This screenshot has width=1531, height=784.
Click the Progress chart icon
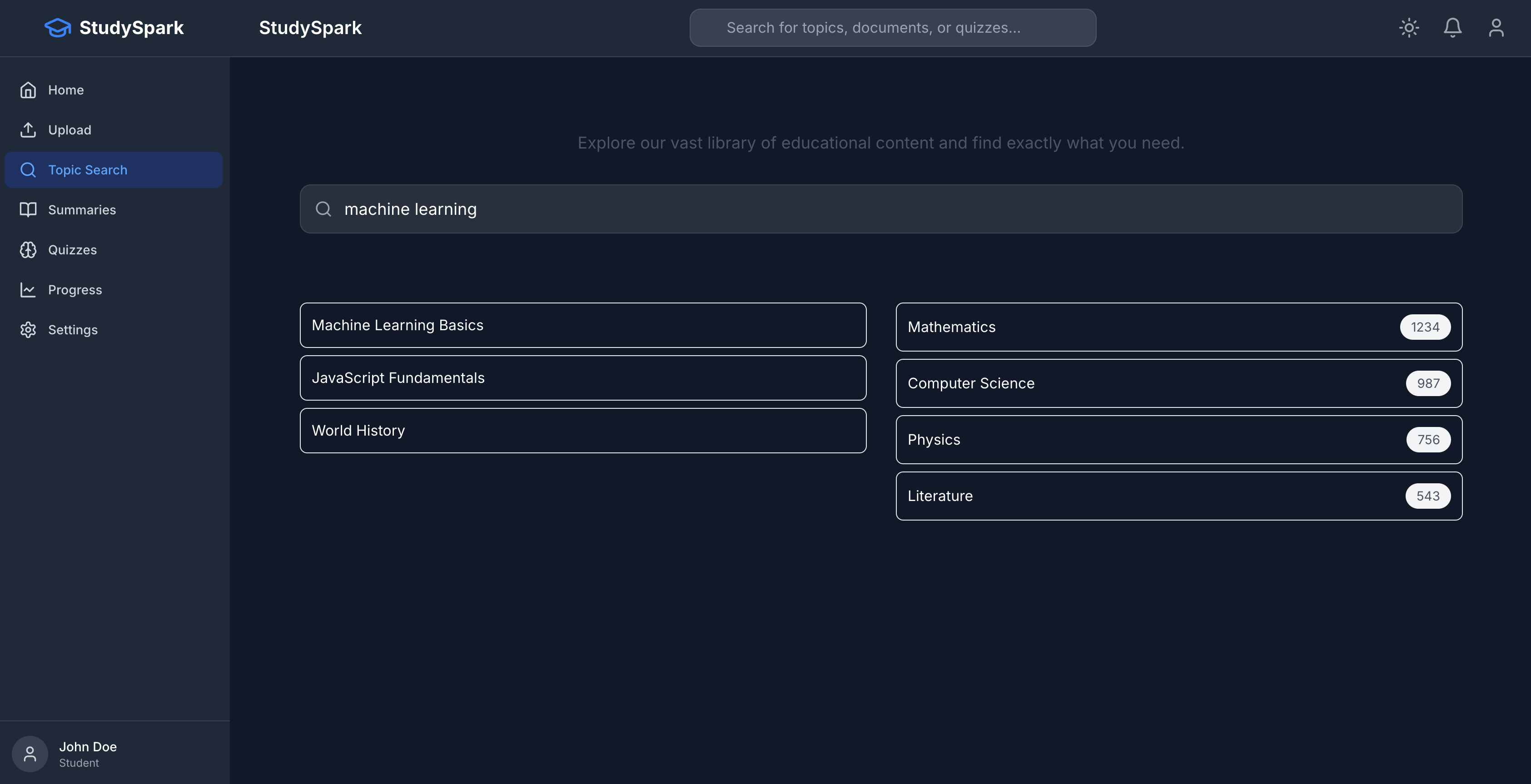point(28,289)
